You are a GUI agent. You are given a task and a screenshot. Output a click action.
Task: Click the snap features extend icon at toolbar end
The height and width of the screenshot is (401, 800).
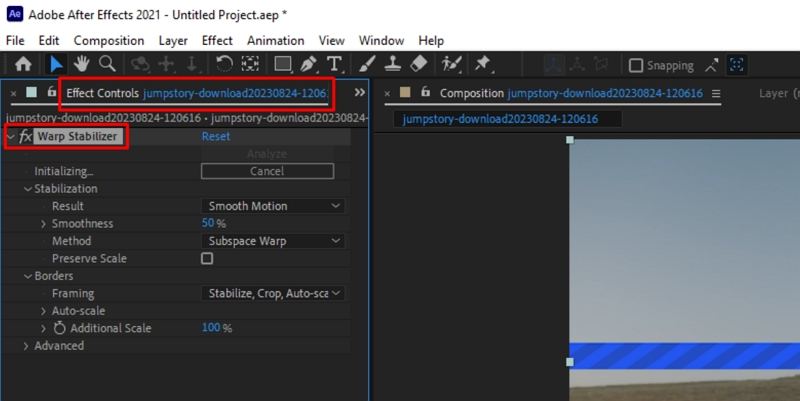[x=736, y=65]
